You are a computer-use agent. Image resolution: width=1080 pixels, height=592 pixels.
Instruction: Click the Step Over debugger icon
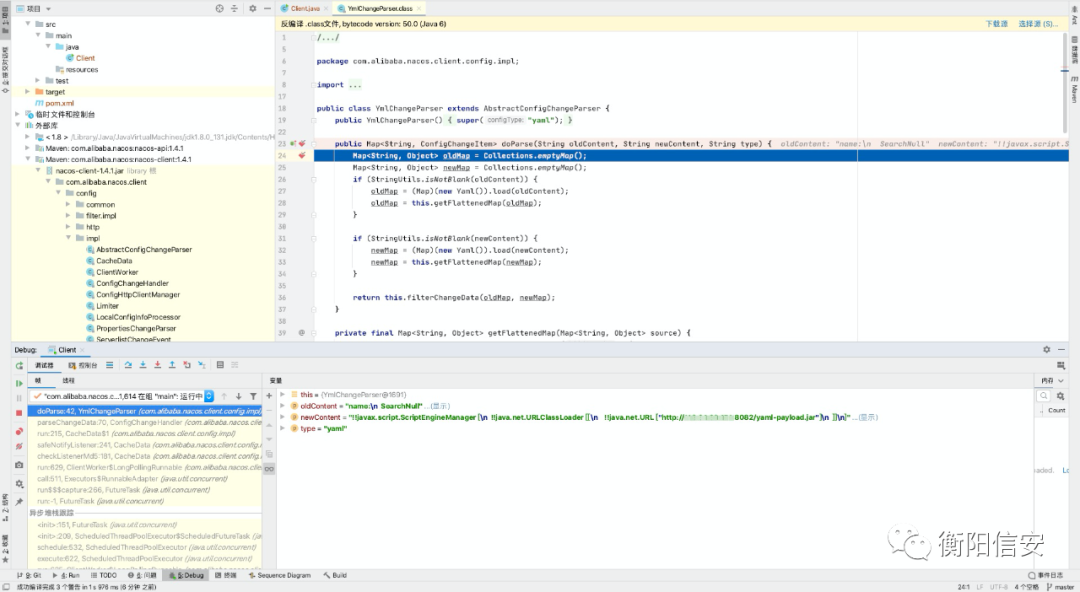tap(128, 365)
